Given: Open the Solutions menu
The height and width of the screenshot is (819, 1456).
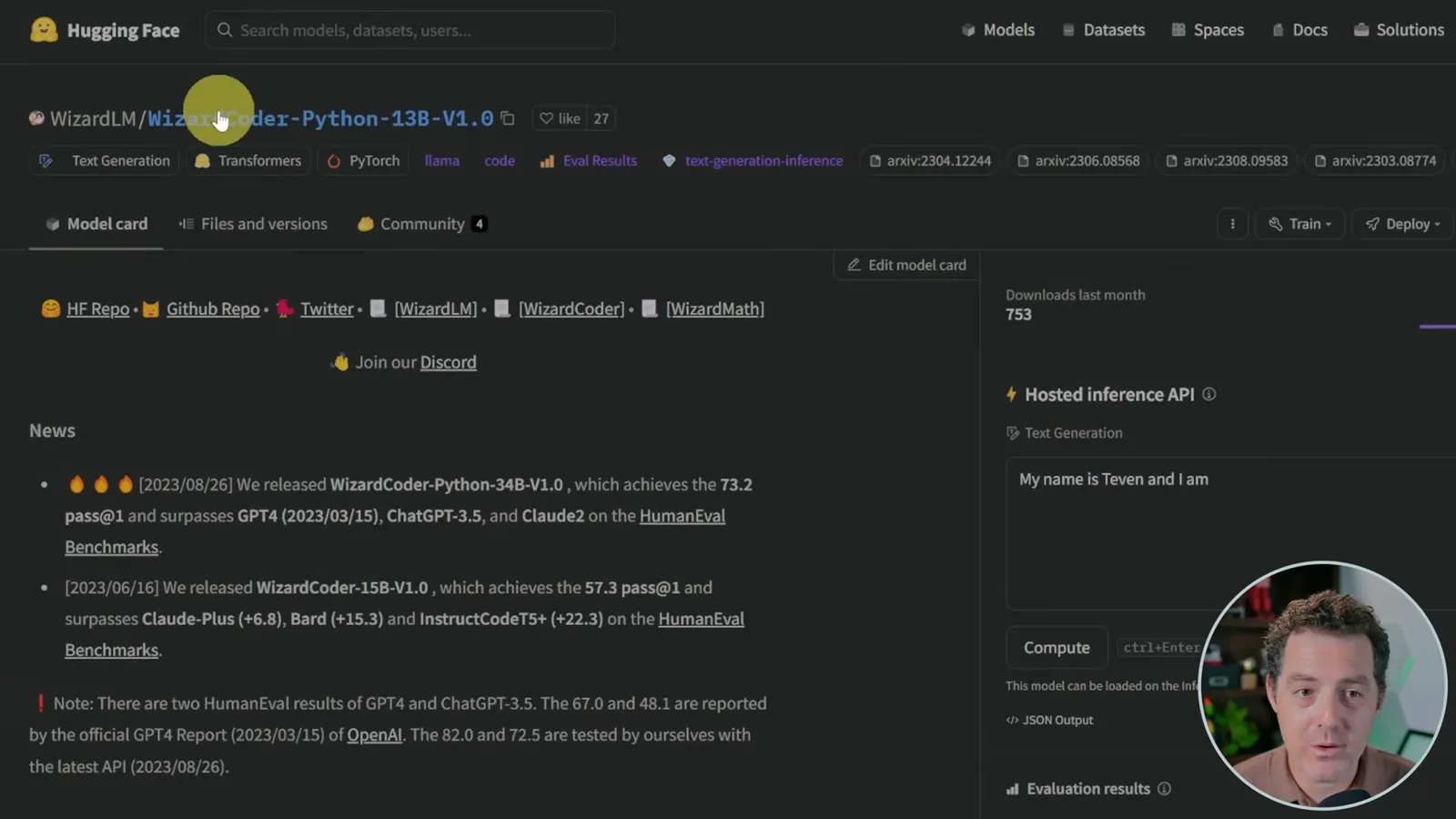Looking at the screenshot, I should 1399,30.
